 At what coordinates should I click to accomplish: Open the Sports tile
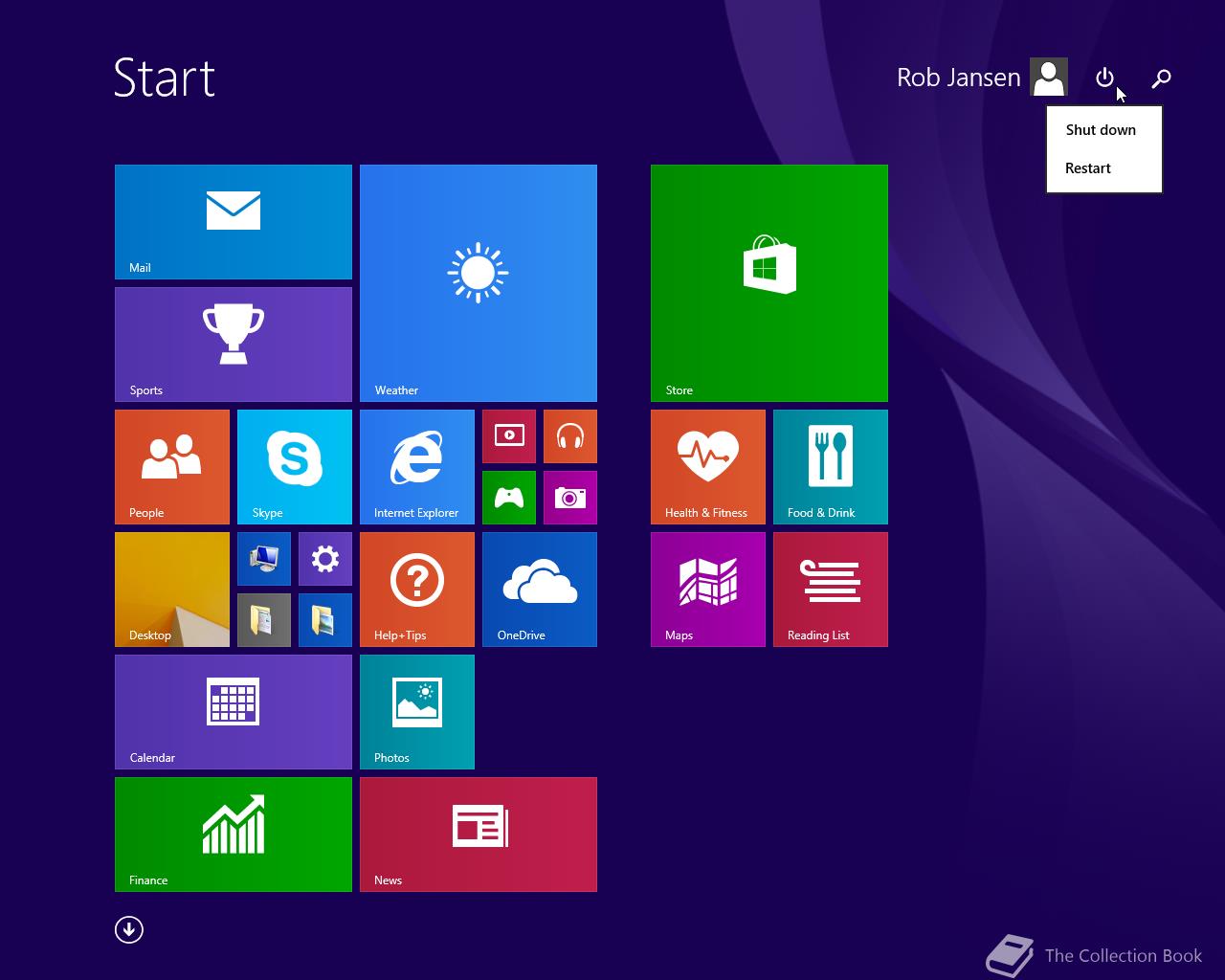tap(234, 345)
